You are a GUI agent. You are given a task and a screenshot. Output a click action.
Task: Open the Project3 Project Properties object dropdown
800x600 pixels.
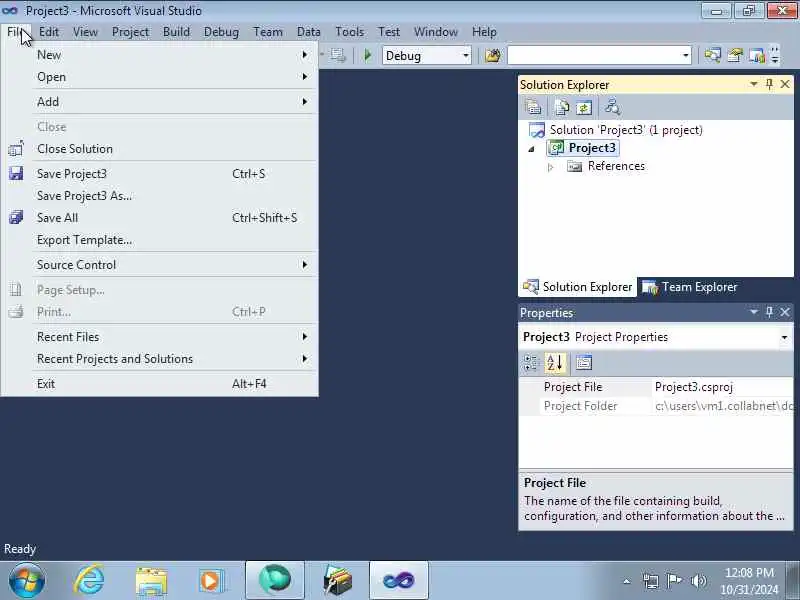pyautogui.click(x=784, y=337)
